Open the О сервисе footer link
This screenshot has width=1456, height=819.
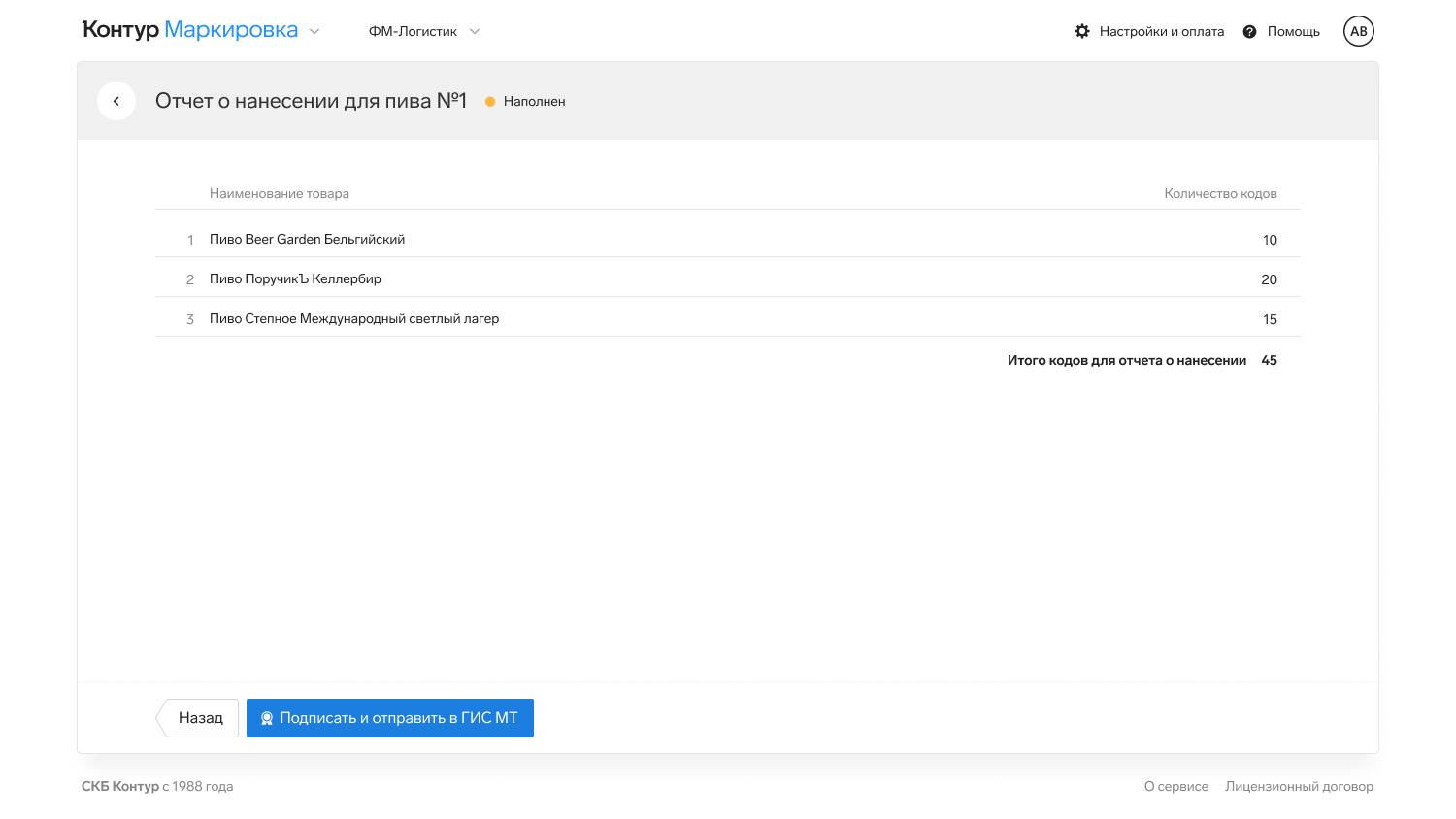tap(1176, 786)
